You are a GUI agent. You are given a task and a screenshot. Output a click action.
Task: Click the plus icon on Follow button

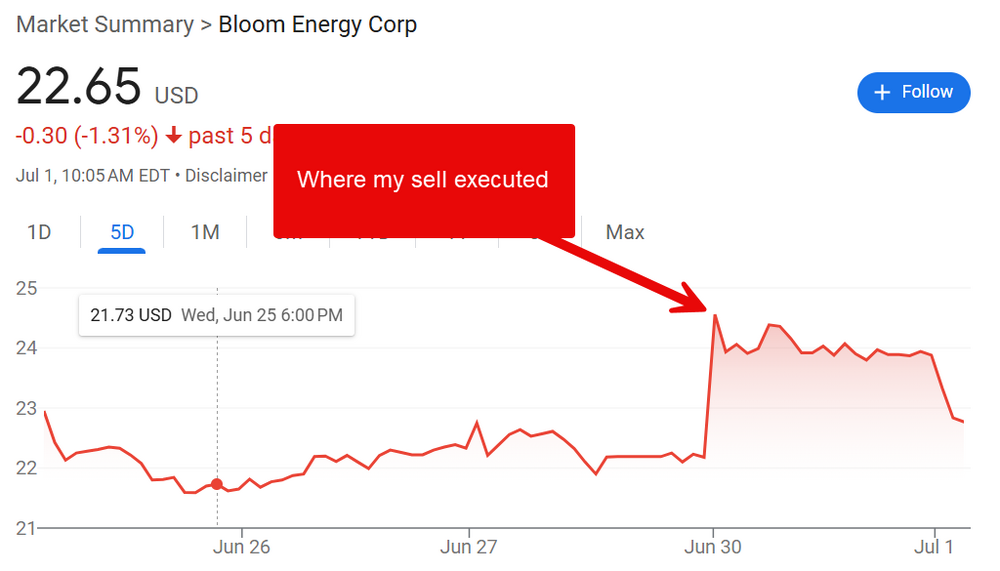(882, 92)
